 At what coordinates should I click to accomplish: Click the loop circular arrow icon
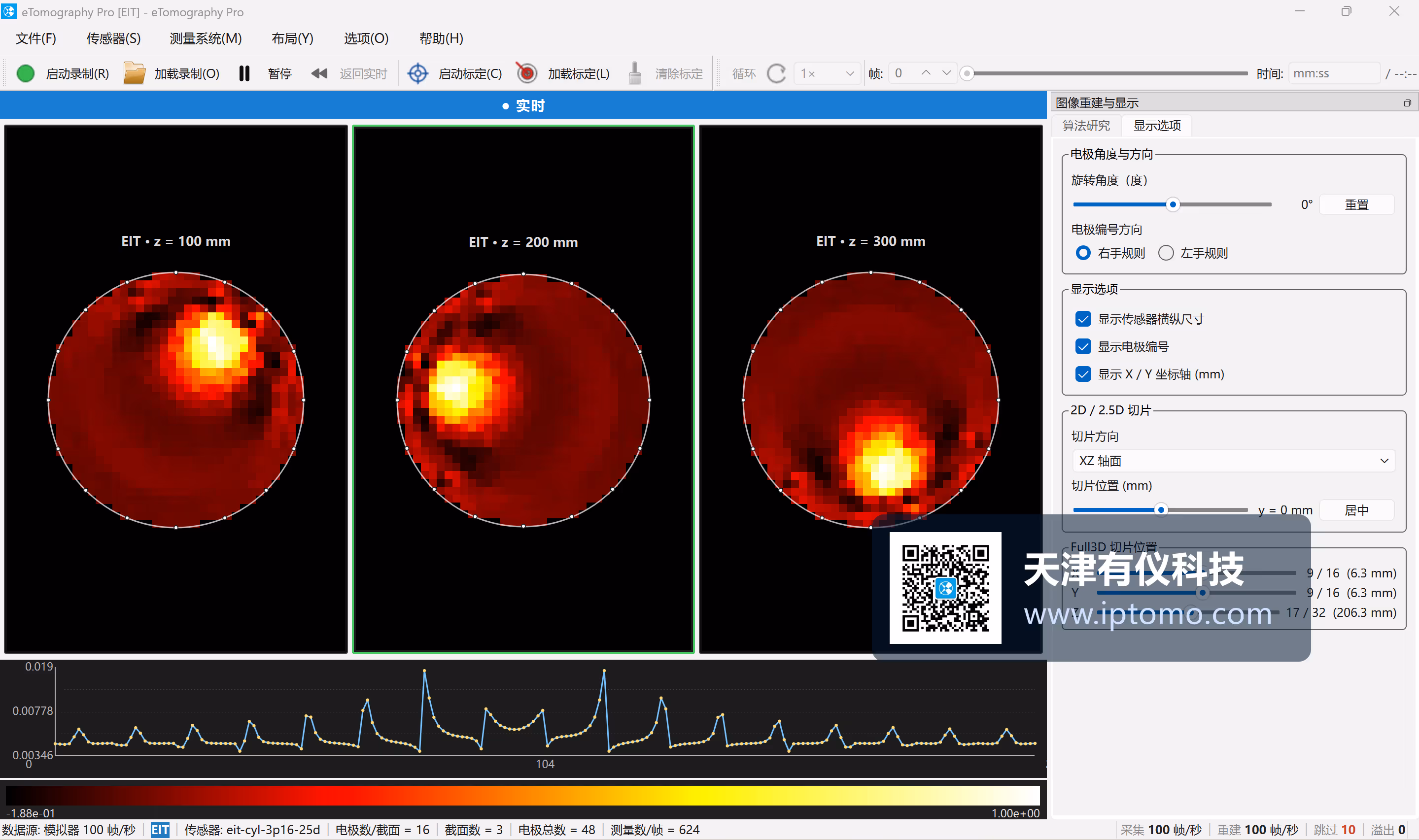pyautogui.click(x=776, y=73)
